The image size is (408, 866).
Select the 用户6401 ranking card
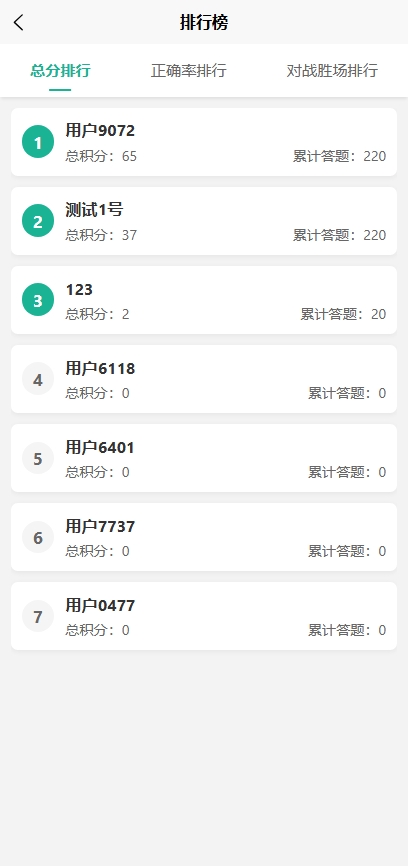tap(204, 458)
